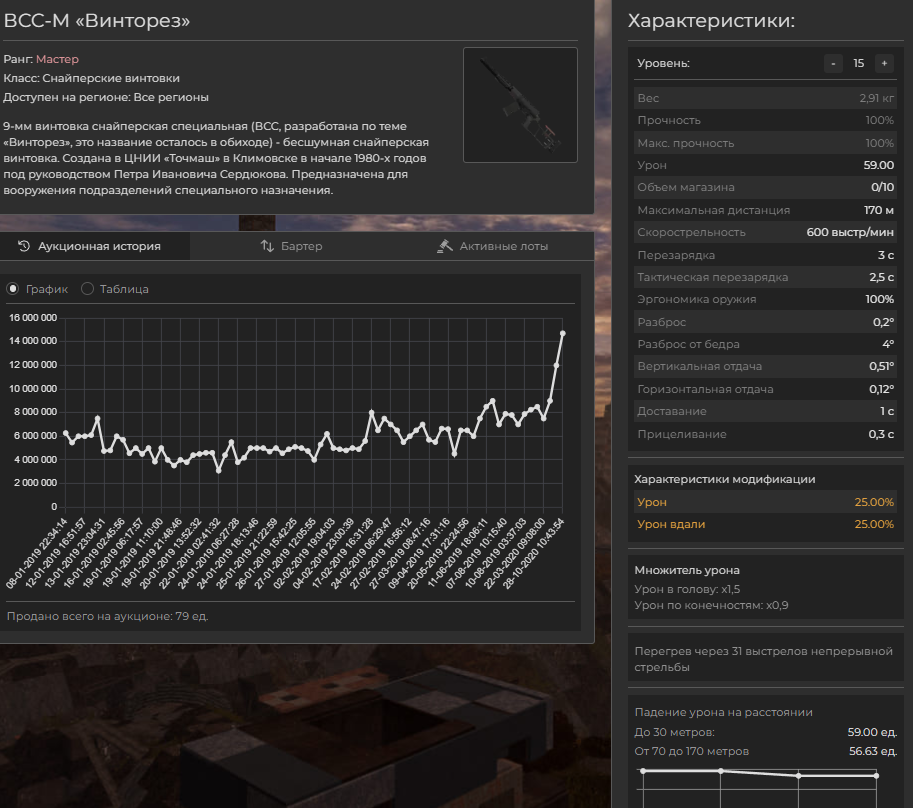Switch to the Бартер tab
Image resolution: width=913 pixels, height=808 pixels.
[291, 246]
